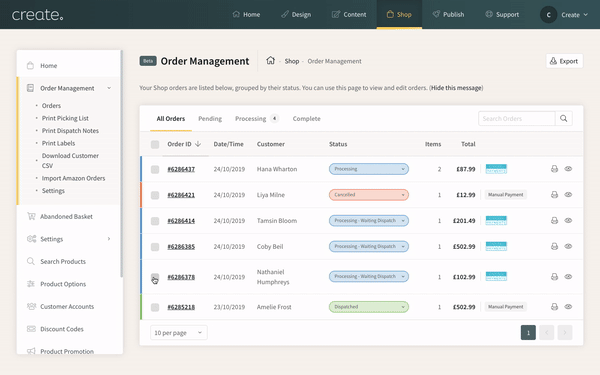Open the Abandoned Basket sidebar item
Screen dimensions: 600x375
pyautogui.click(x=67, y=217)
